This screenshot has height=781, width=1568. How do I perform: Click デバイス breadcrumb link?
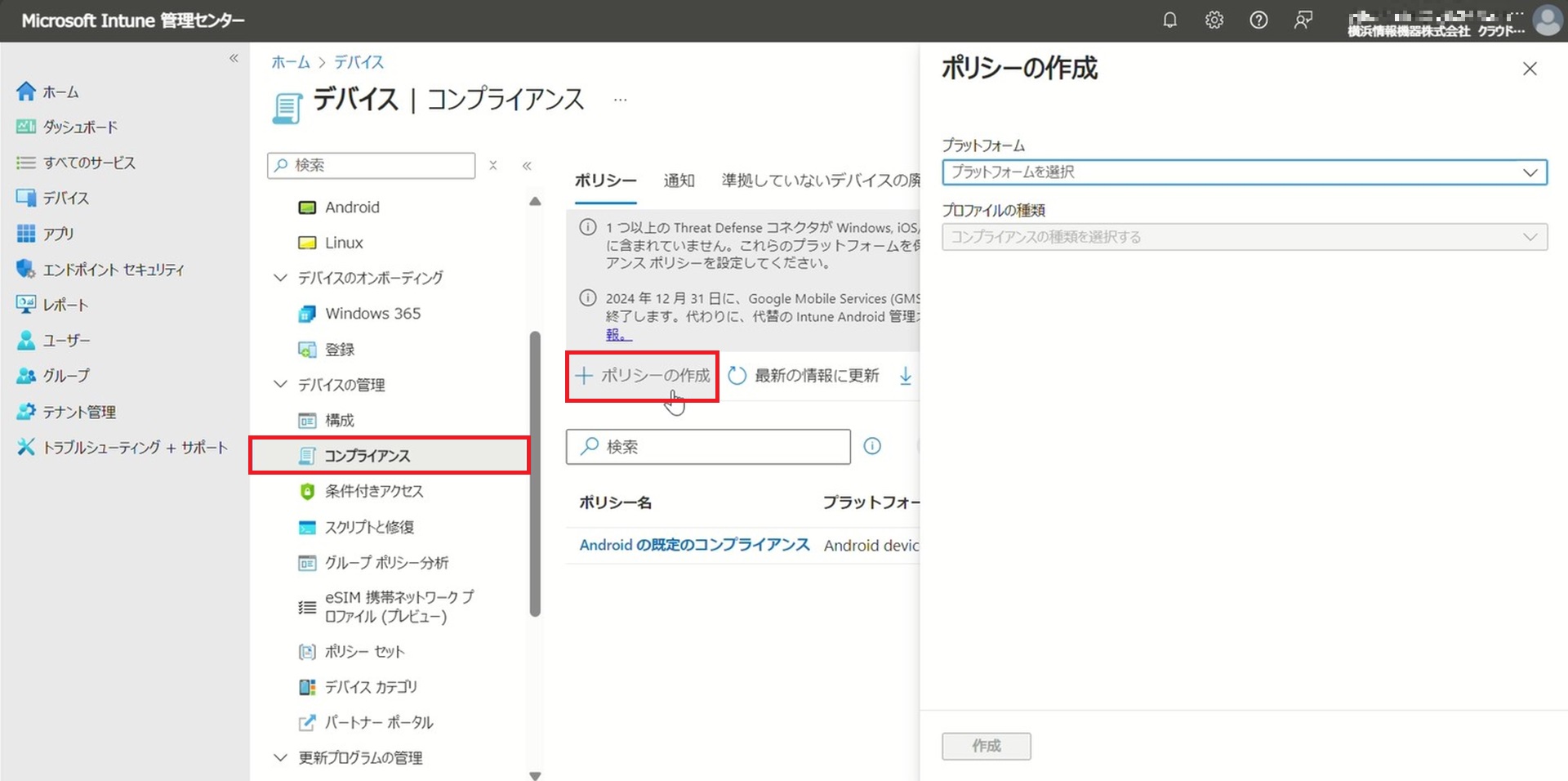[x=359, y=62]
